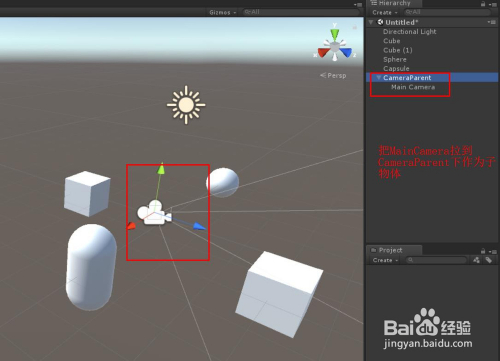Click the red X axis cone on orientation gizmo
Screen dimensions: 500x361
323,52
